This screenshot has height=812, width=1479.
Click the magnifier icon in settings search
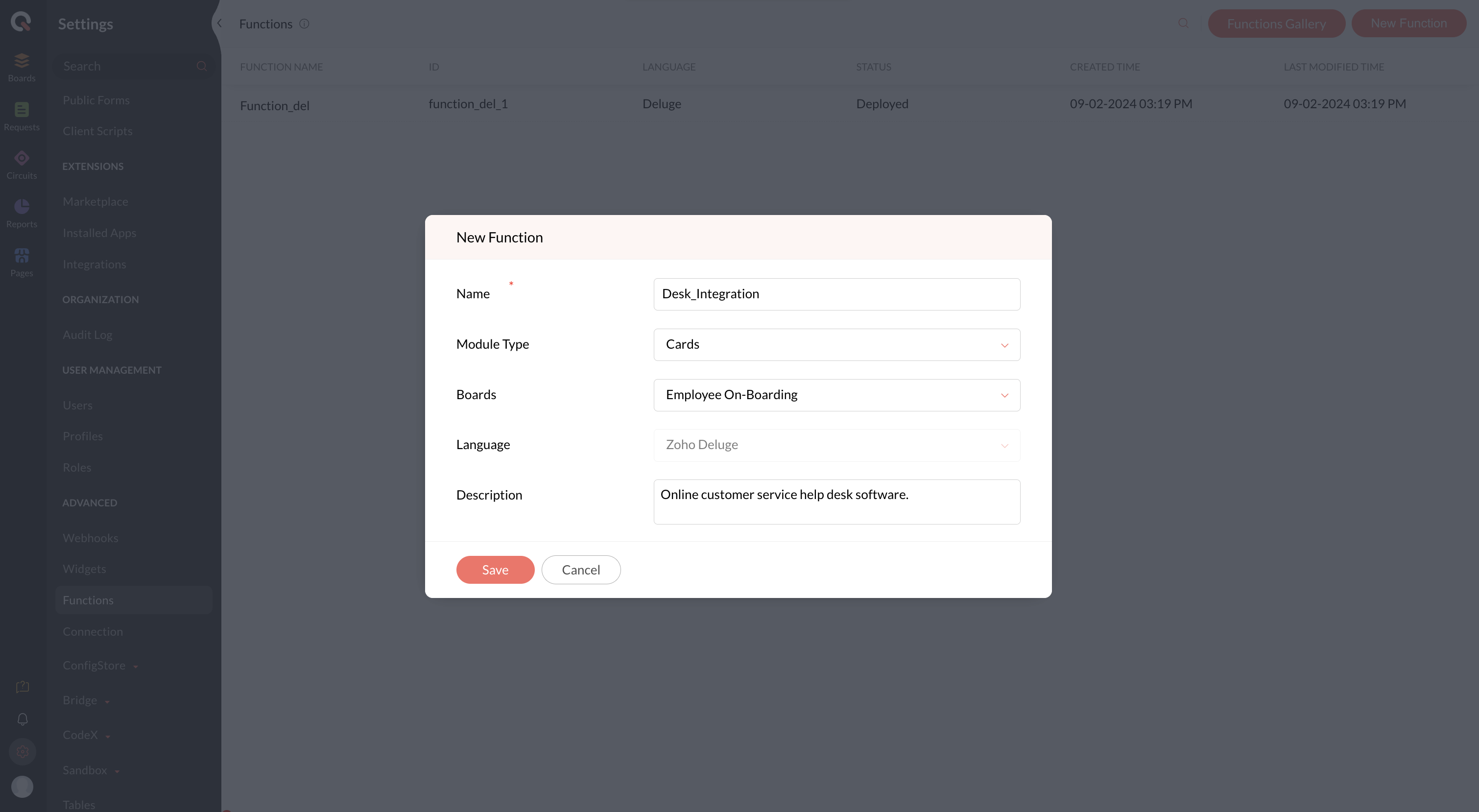(201, 66)
